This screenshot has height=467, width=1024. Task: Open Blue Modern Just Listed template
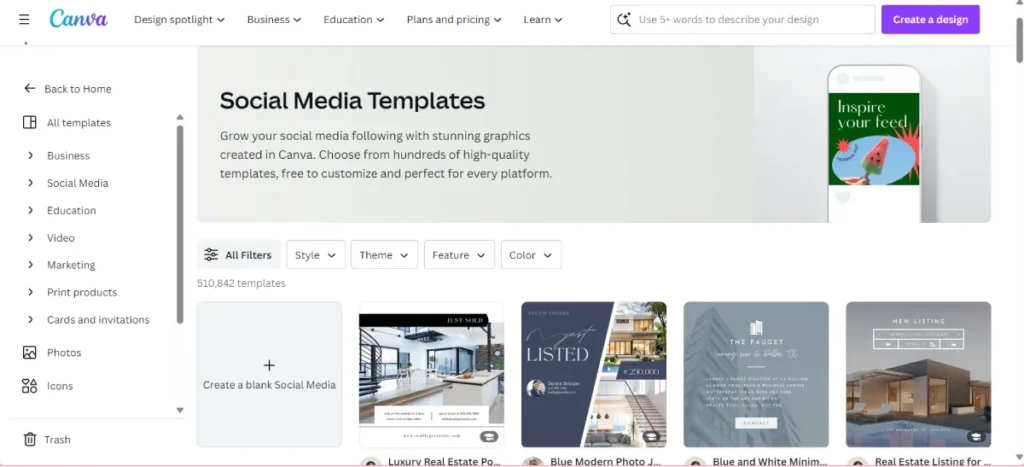click(x=594, y=374)
